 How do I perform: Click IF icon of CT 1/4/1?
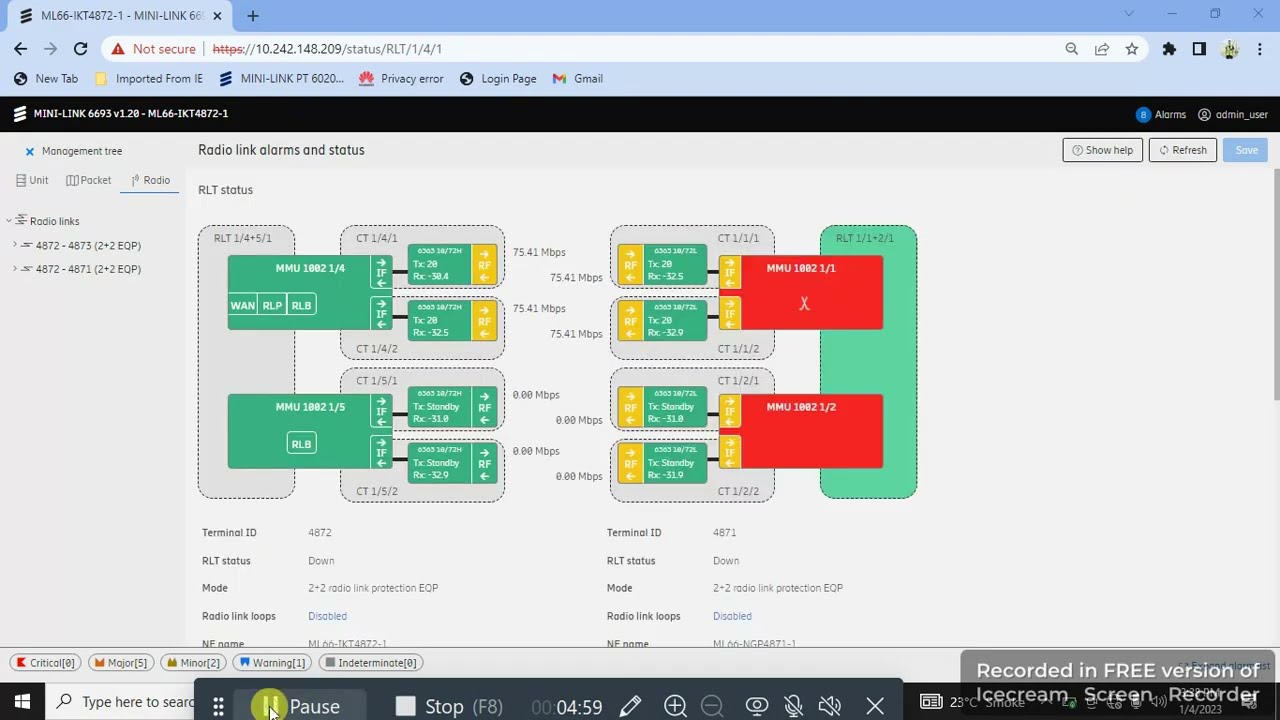point(381,272)
